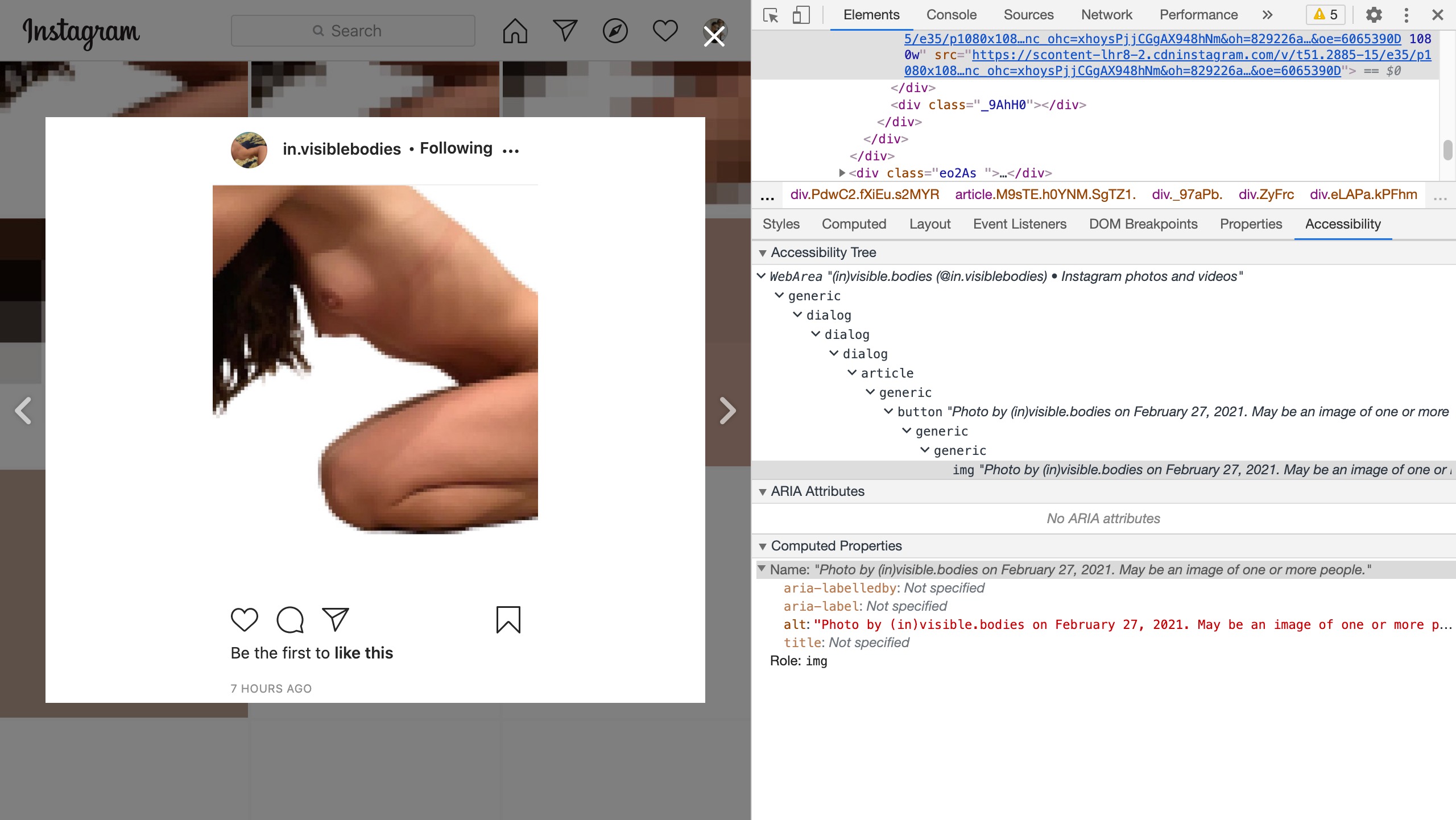Go to next post arrow

727,411
